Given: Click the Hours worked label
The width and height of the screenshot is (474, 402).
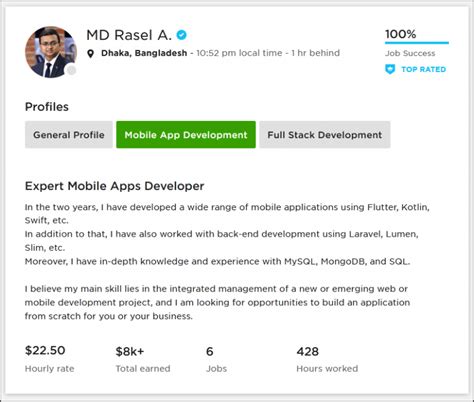Looking at the screenshot, I should [327, 369].
